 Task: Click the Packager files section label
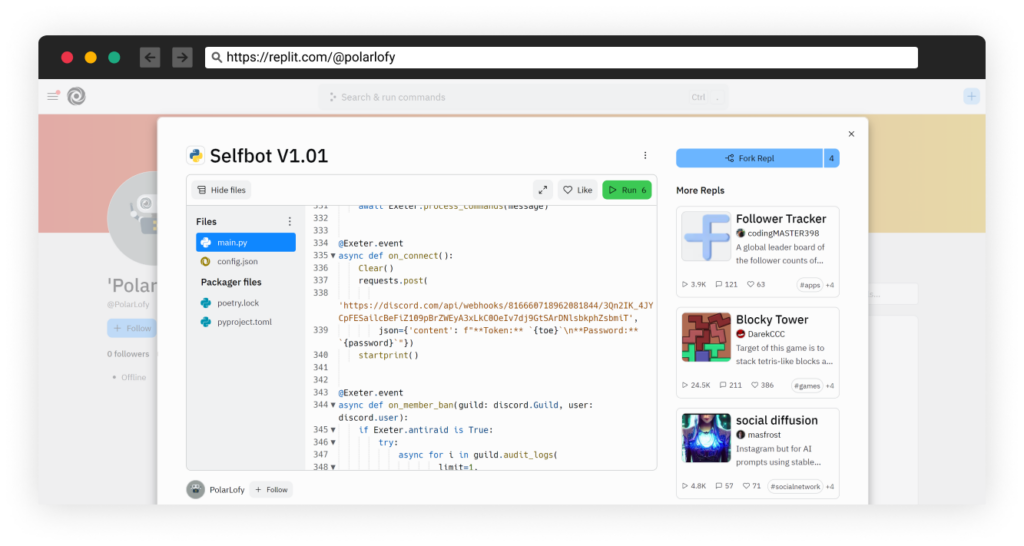(231, 282)
